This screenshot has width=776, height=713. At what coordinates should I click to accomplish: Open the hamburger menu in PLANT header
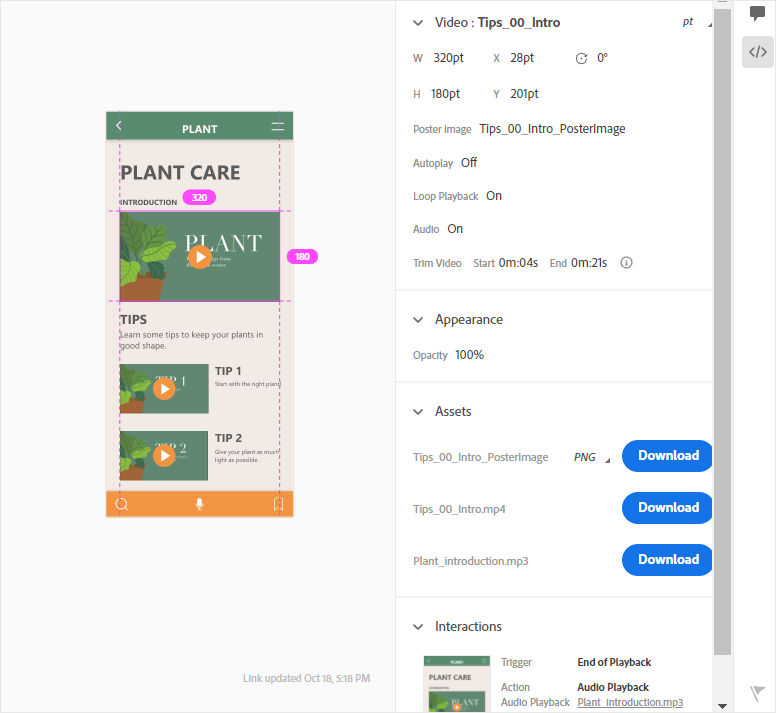(x=278, y=127)
